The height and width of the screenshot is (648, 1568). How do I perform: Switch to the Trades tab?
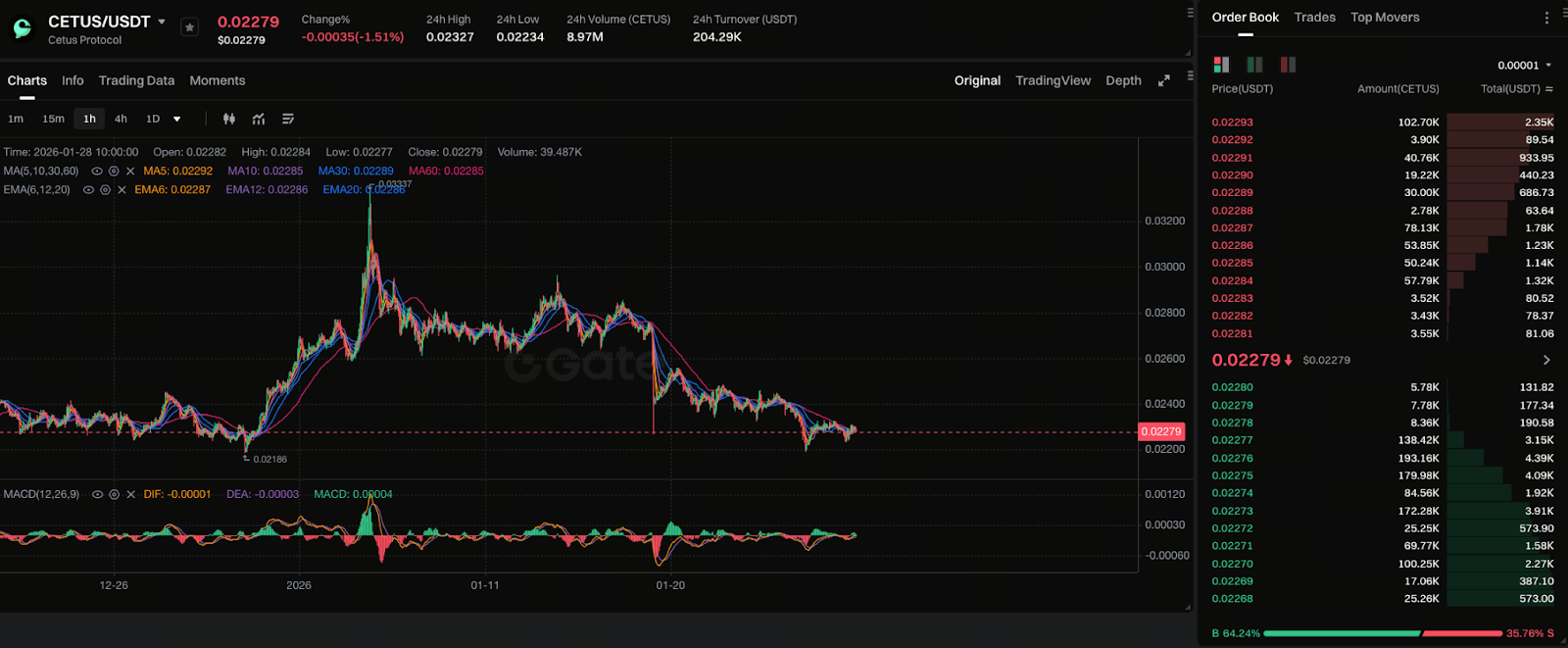click(x=1314, y=18)
